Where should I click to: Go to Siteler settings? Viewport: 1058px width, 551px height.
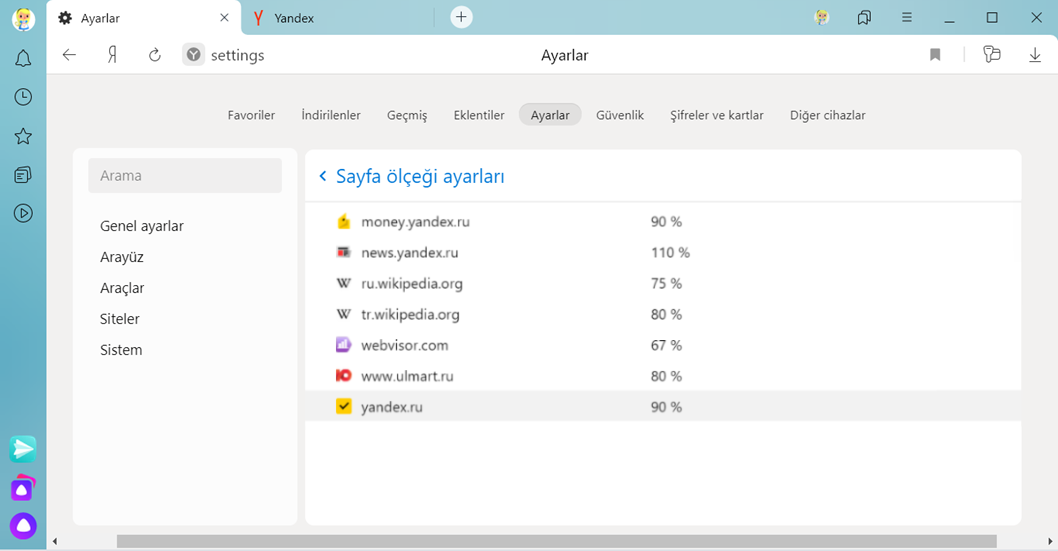pyautogui.click(x=119, y=319)
